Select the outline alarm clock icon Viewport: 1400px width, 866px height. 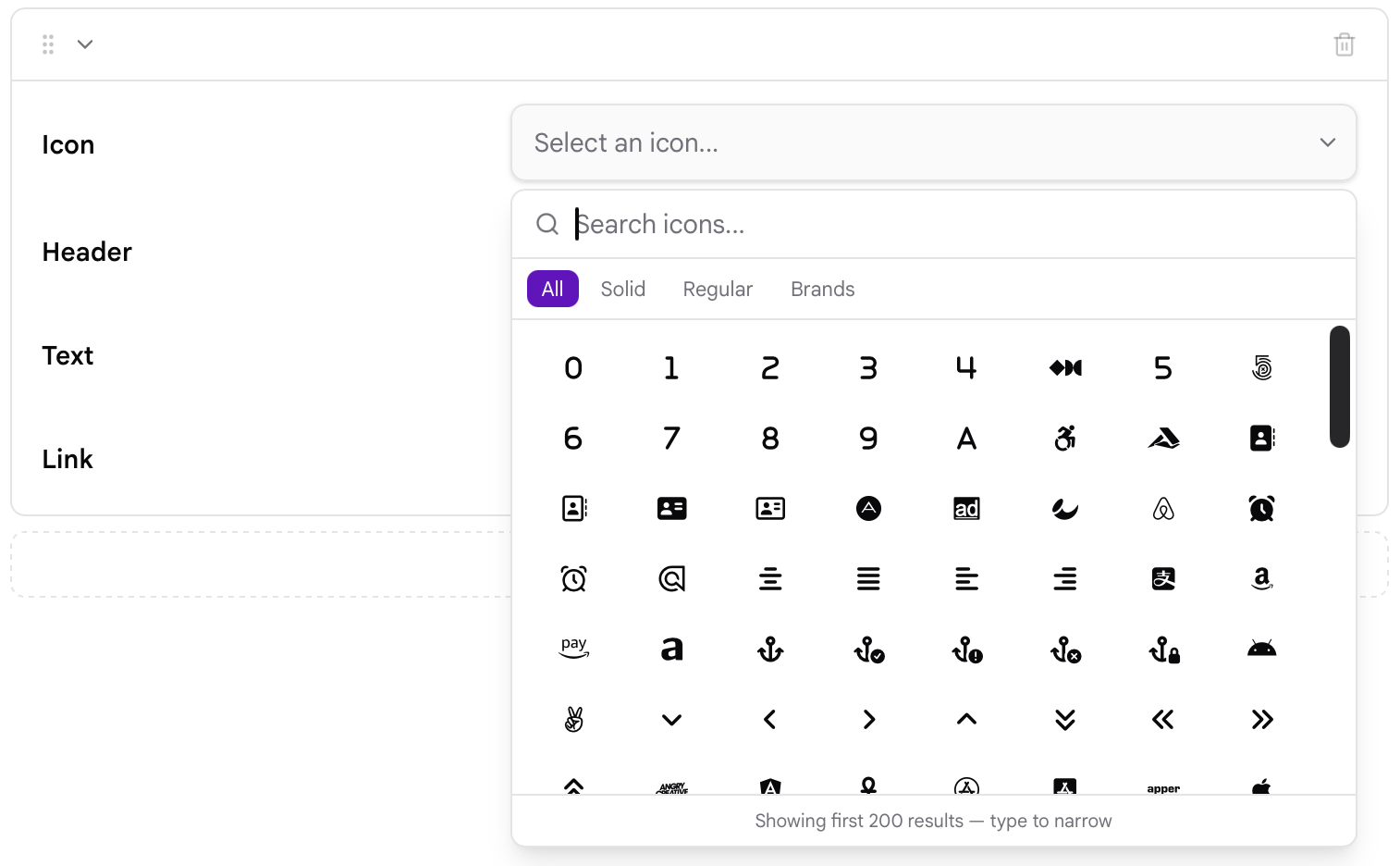573,579
